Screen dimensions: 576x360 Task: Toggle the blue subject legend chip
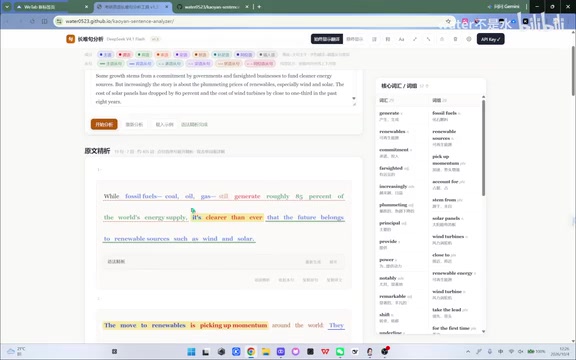106,55
